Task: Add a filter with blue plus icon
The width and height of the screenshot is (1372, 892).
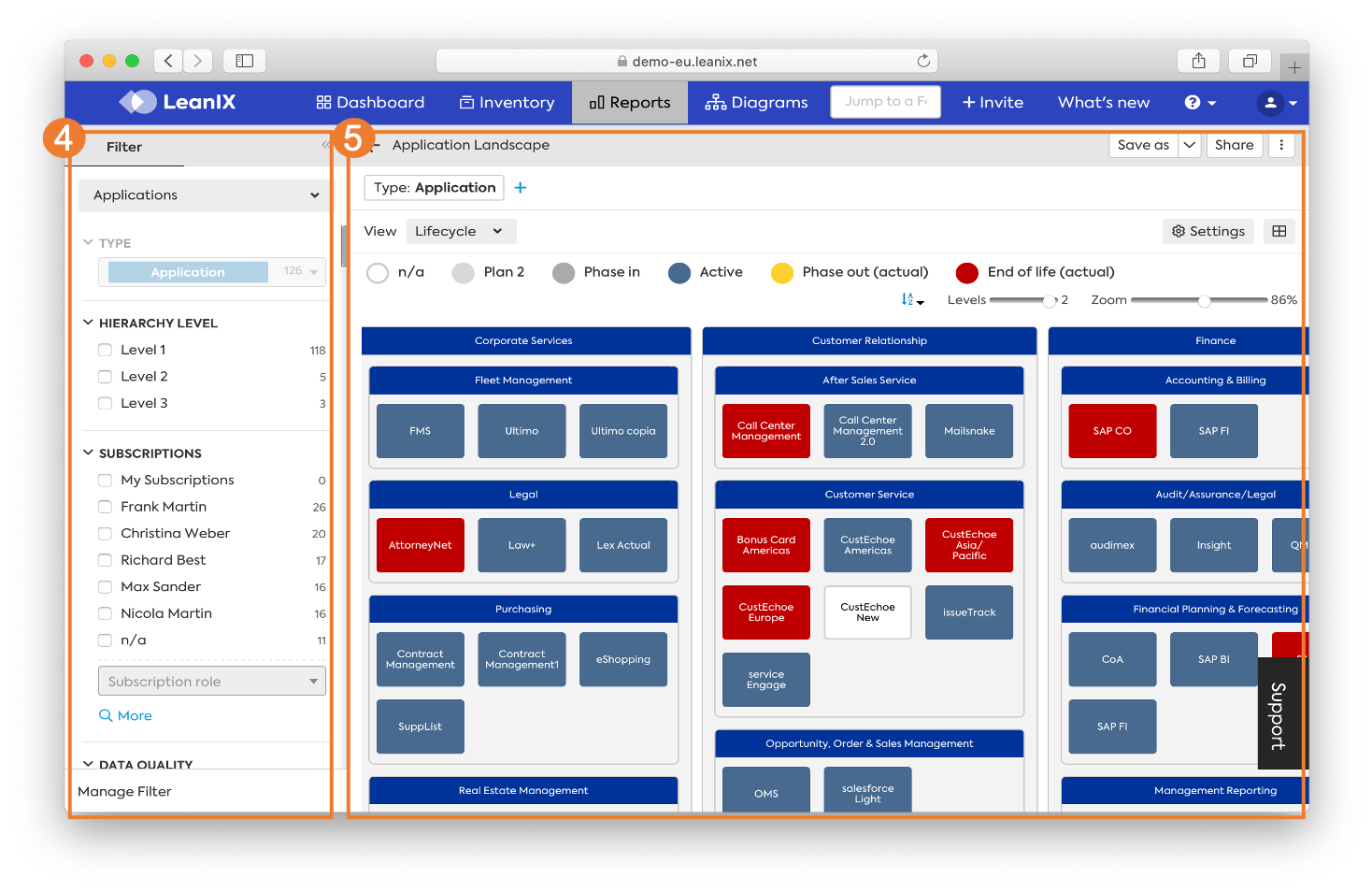Action: 521,188
